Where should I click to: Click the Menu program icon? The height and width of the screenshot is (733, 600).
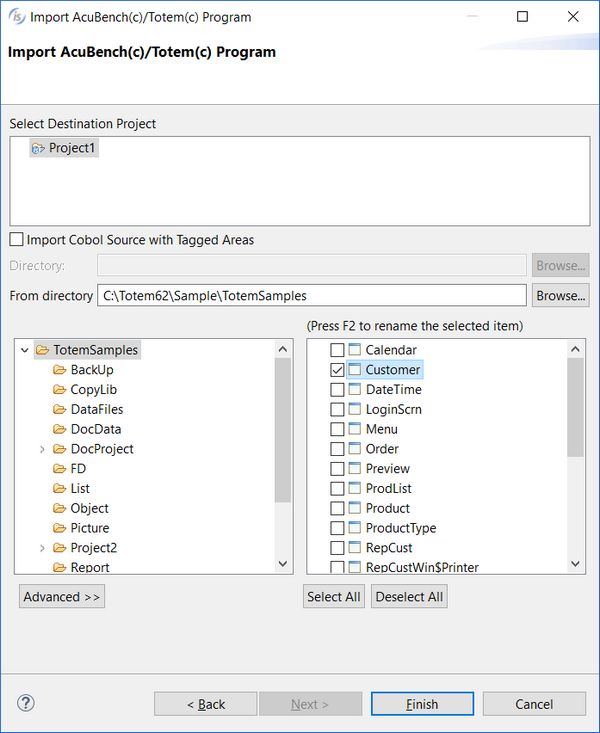coord(355,429)
